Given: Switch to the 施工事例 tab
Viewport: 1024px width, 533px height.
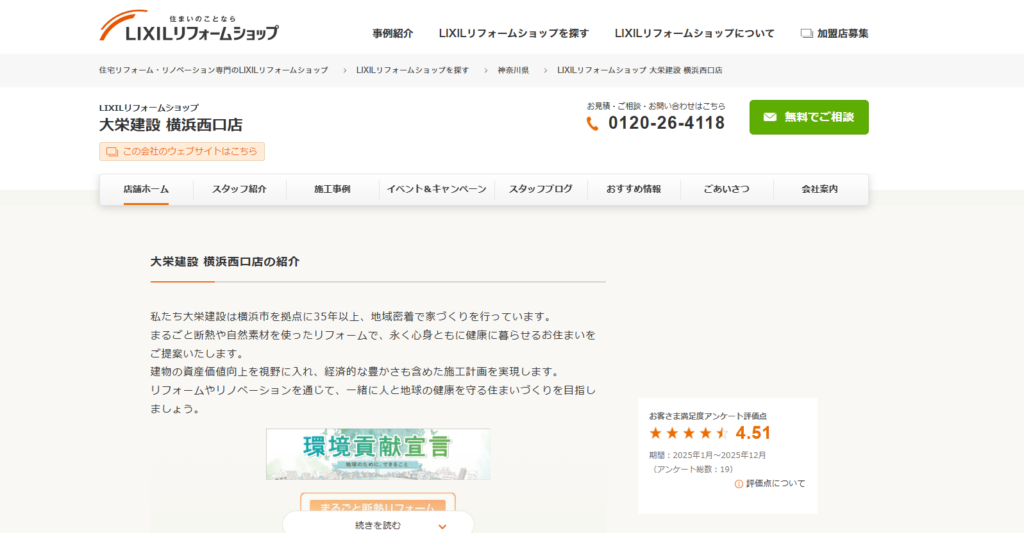Looking at the screenshot, I should point(332,189).
